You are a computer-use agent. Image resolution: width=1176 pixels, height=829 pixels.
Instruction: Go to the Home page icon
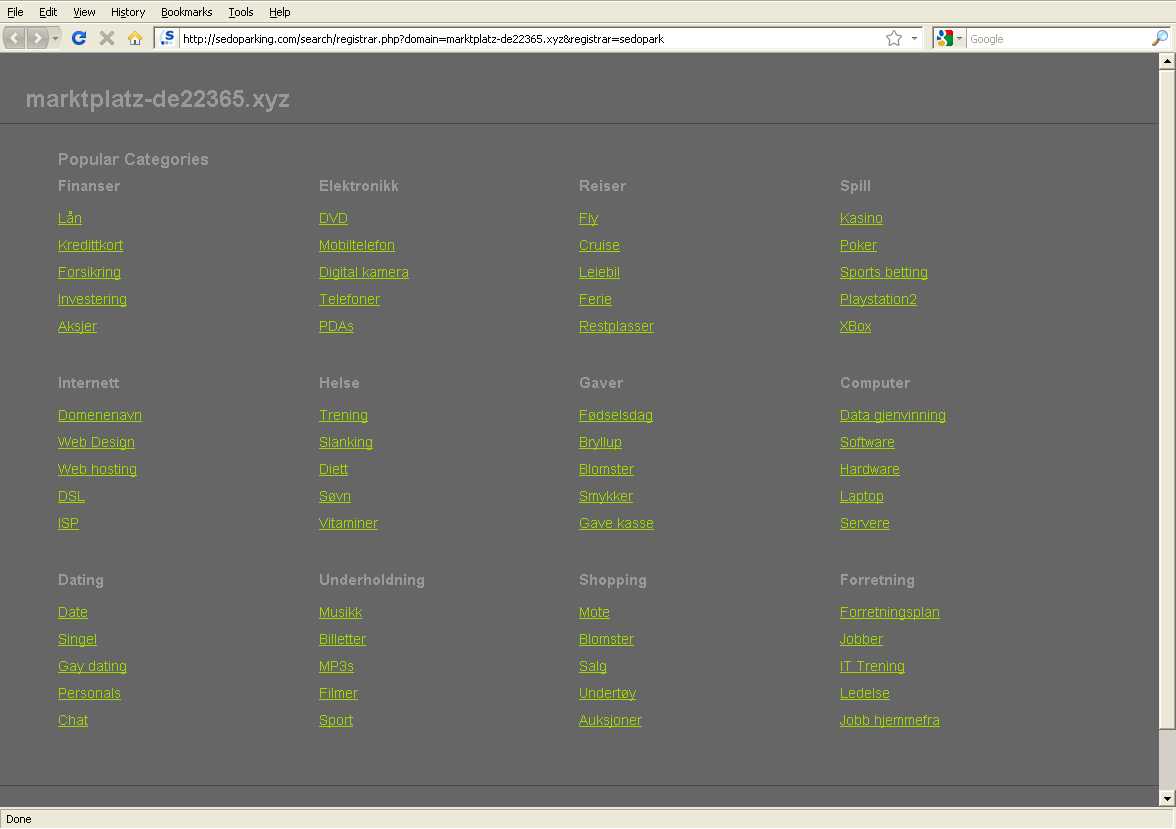point(135,38)
